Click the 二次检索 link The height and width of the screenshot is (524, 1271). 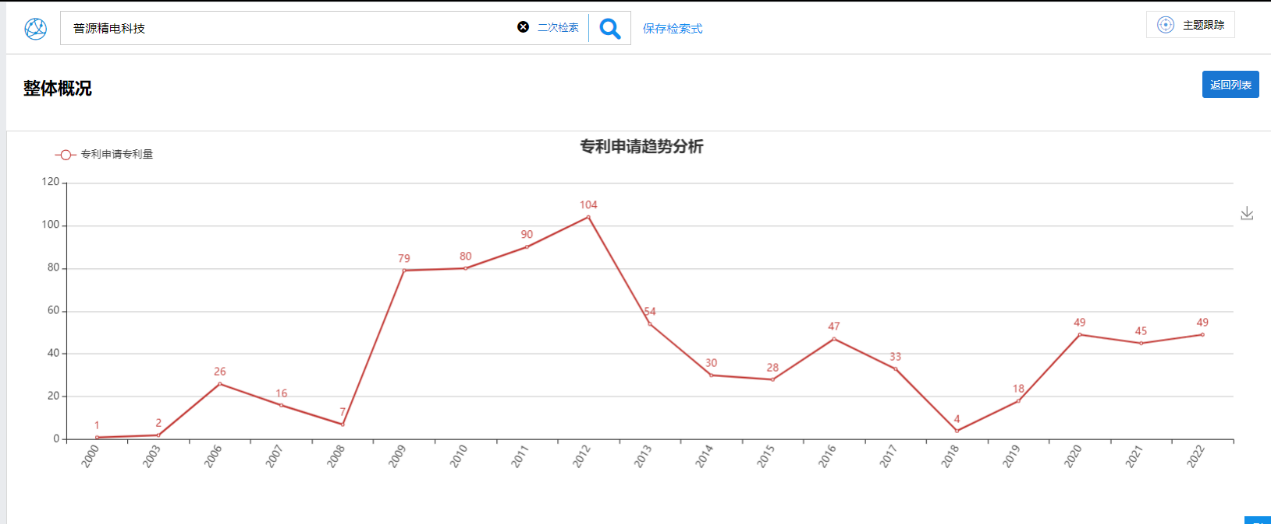tap(558, 28)
